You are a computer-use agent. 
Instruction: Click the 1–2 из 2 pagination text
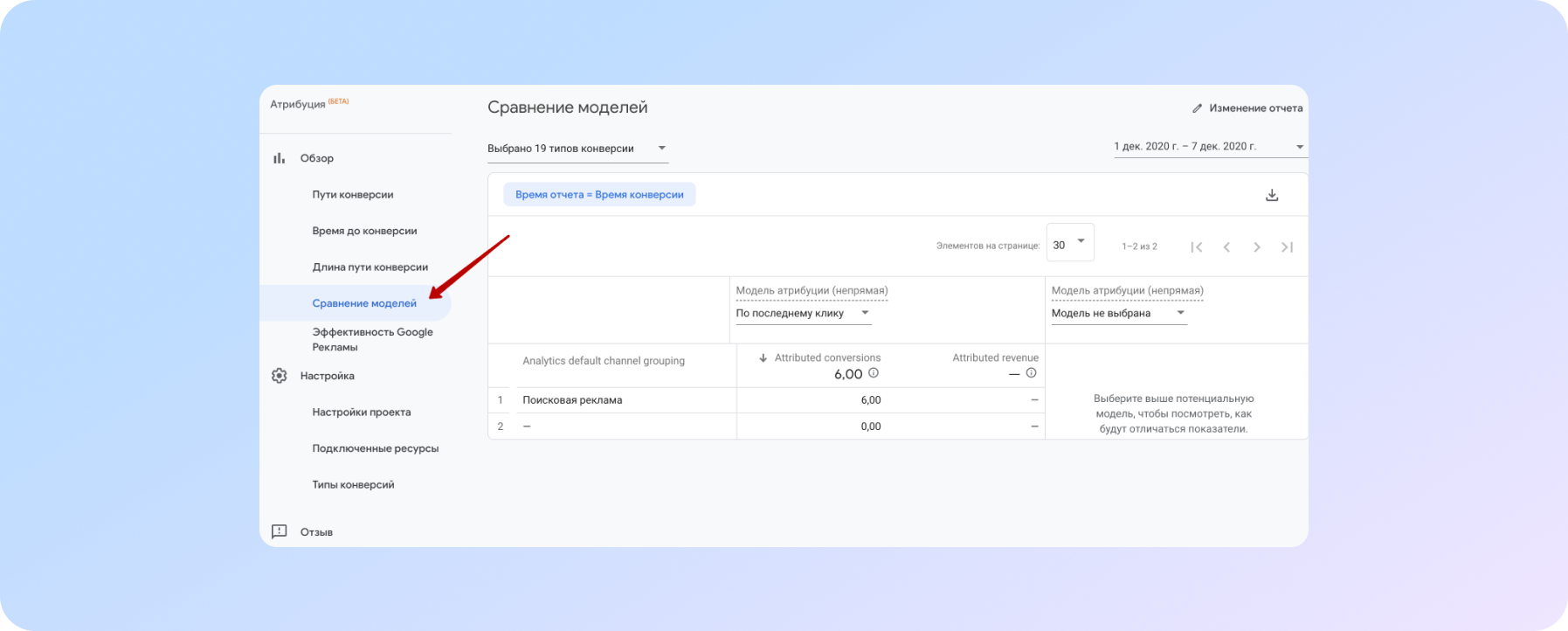pos(1139,246)
